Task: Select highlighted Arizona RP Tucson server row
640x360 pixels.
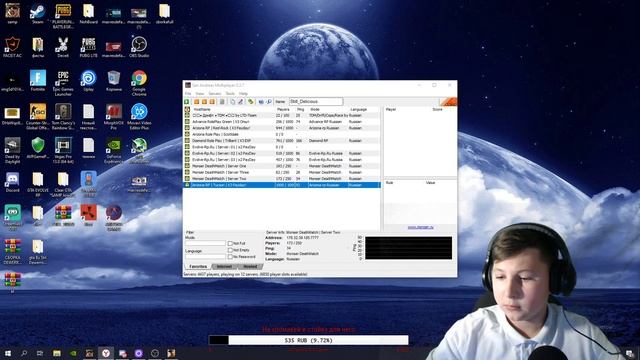Action: coord(282,185)
